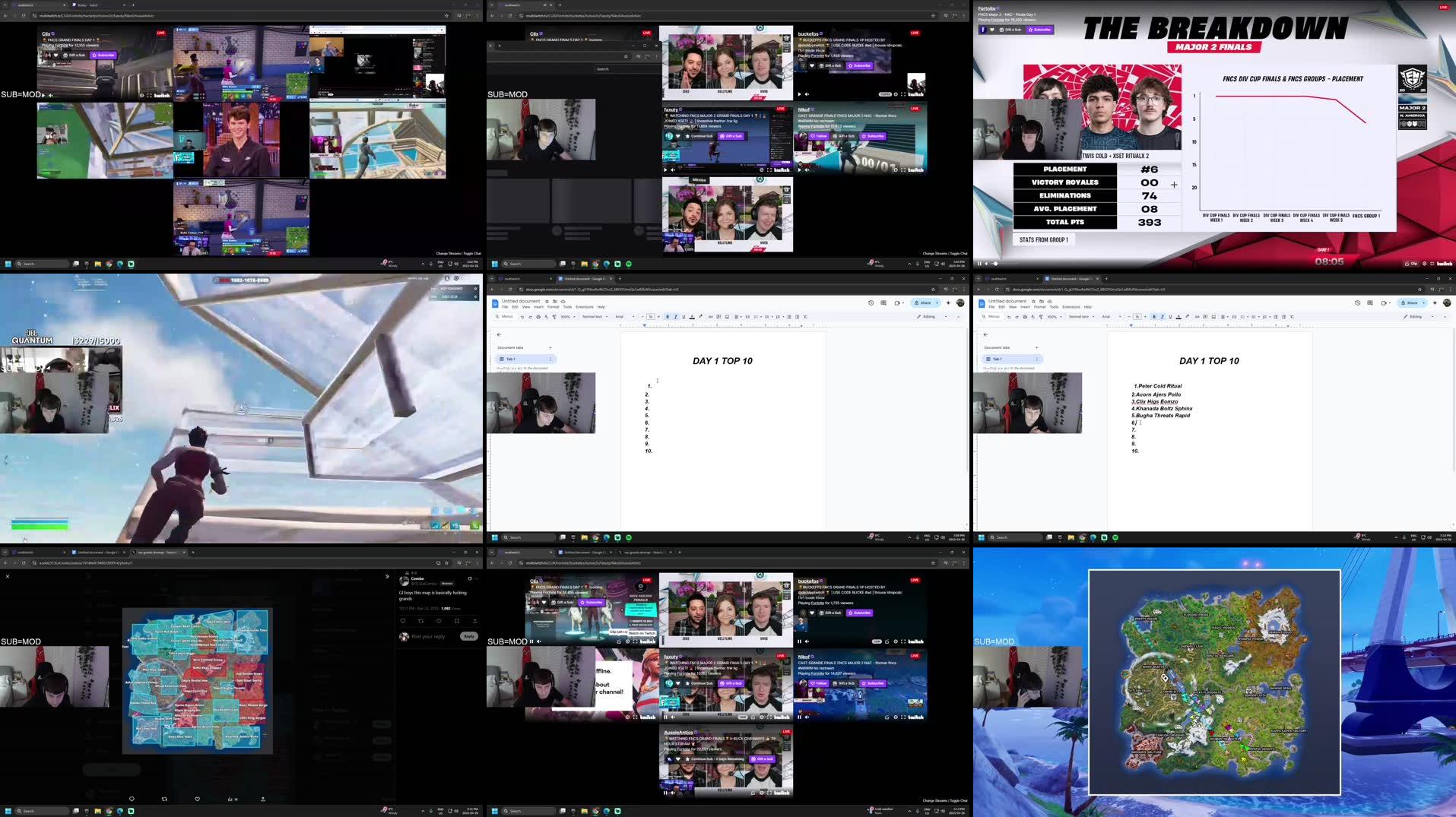The image size is (1456, 817).
Task: Toggle Underline in the Docs window with empty list
Action: click(x=684, y=316)
